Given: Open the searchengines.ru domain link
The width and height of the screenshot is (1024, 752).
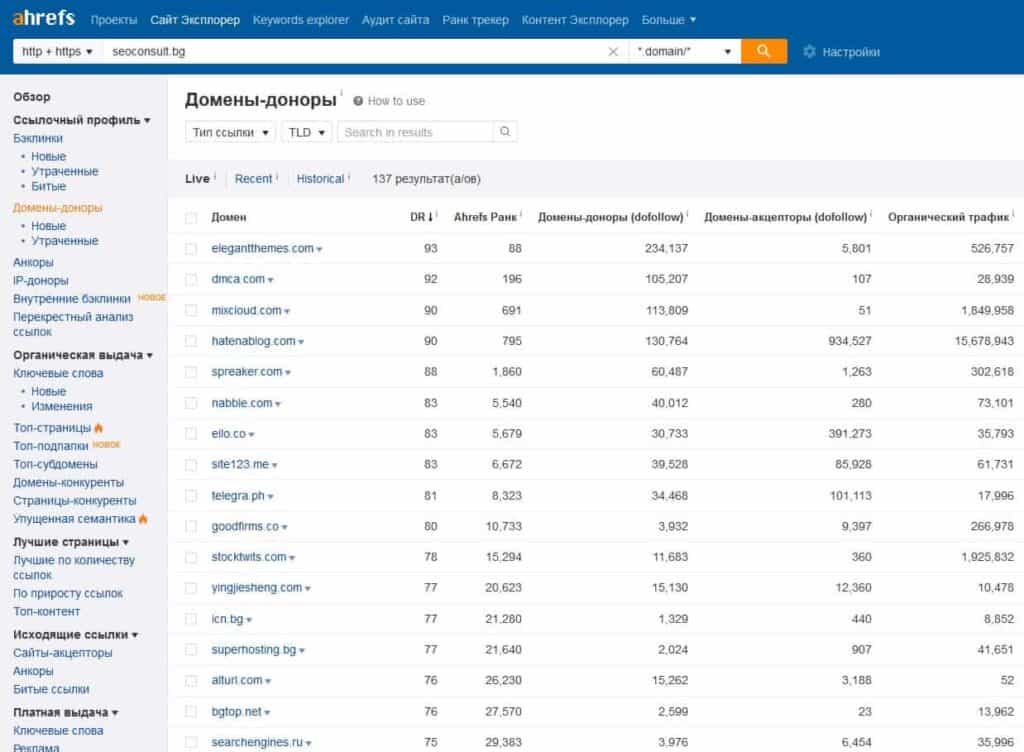Looking at the screenshot, I should (x=257, y=742).
